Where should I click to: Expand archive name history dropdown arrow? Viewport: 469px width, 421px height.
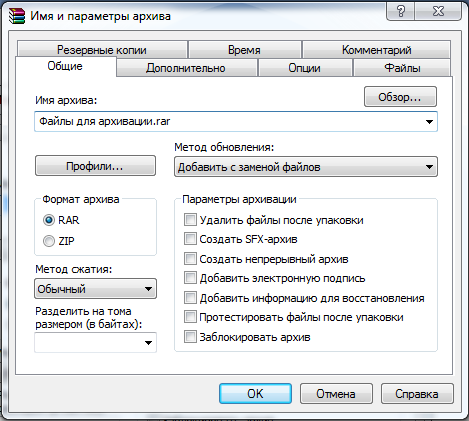click(x=429, y=122)
